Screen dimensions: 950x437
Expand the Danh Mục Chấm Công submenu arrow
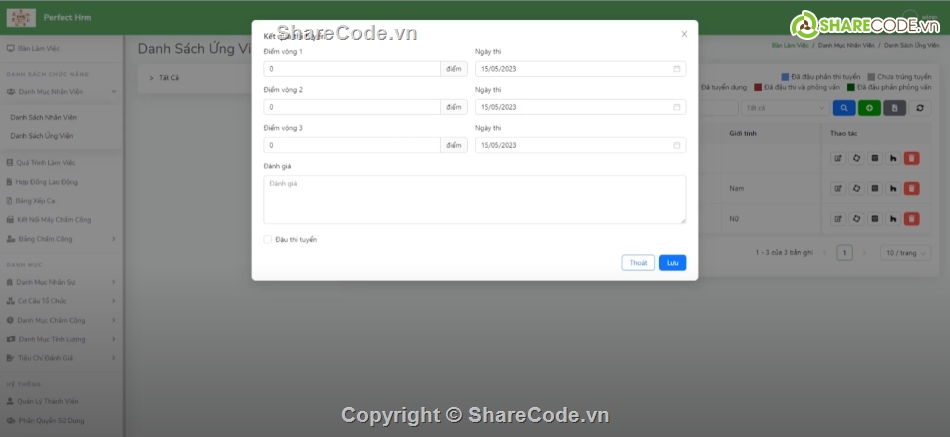click(113, 320)
